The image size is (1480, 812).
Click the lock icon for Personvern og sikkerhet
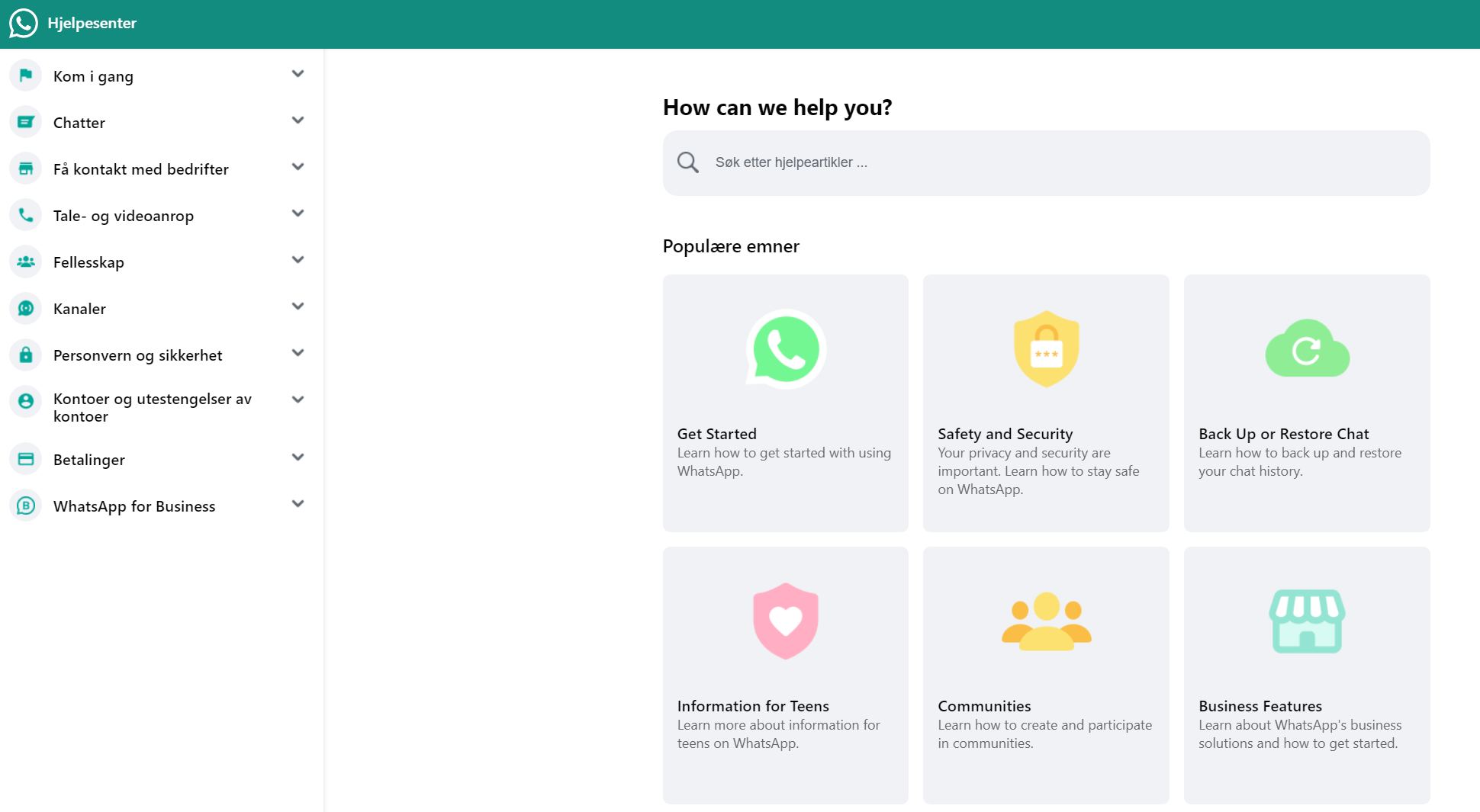coord(26,355)
